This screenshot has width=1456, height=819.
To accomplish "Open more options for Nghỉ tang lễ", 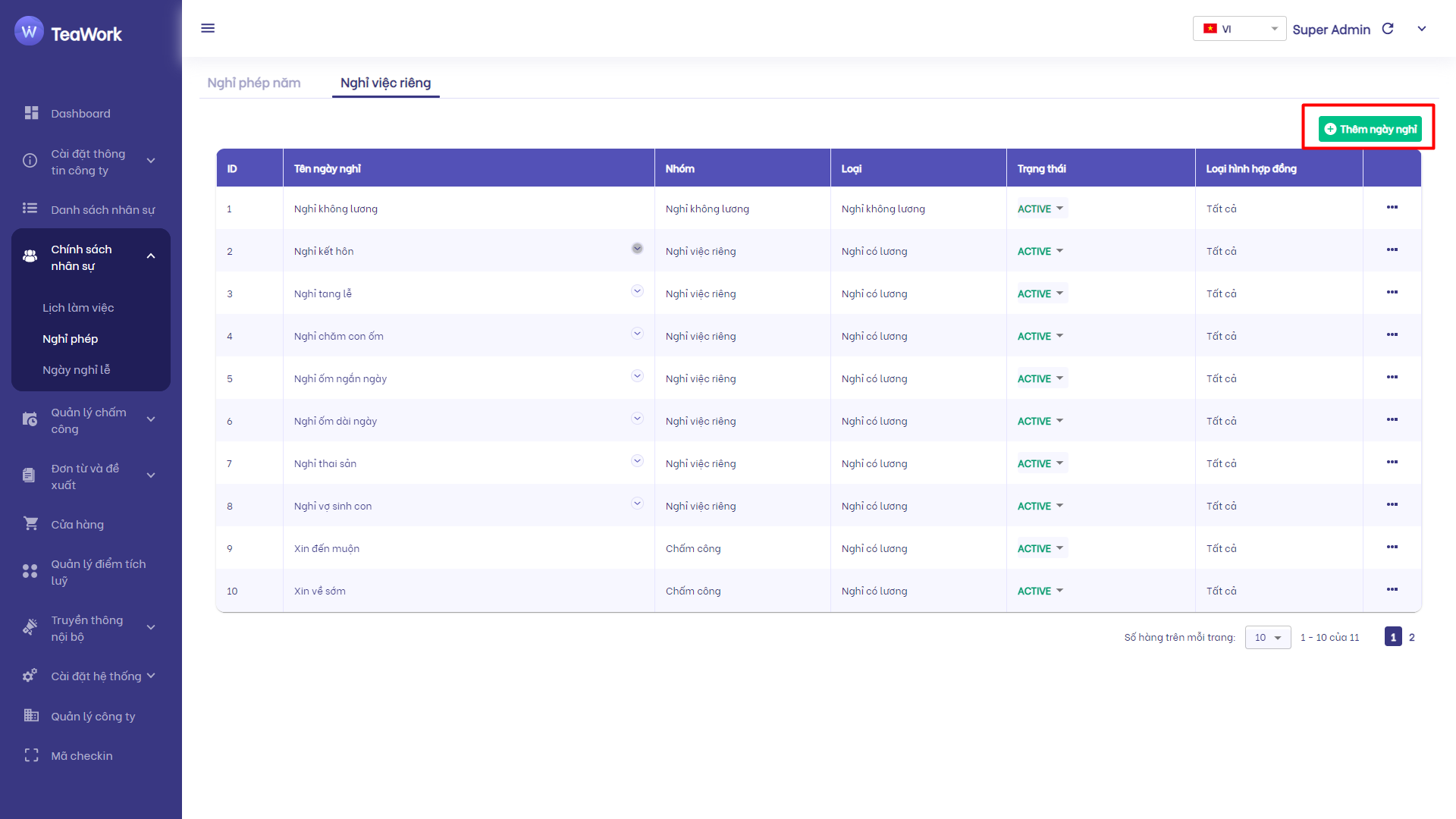I will (1392, 292).
